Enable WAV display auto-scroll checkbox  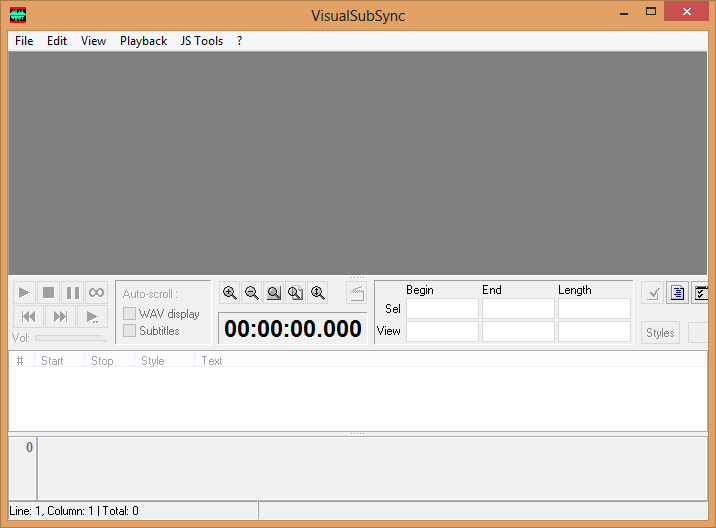[x=129, y=313]
